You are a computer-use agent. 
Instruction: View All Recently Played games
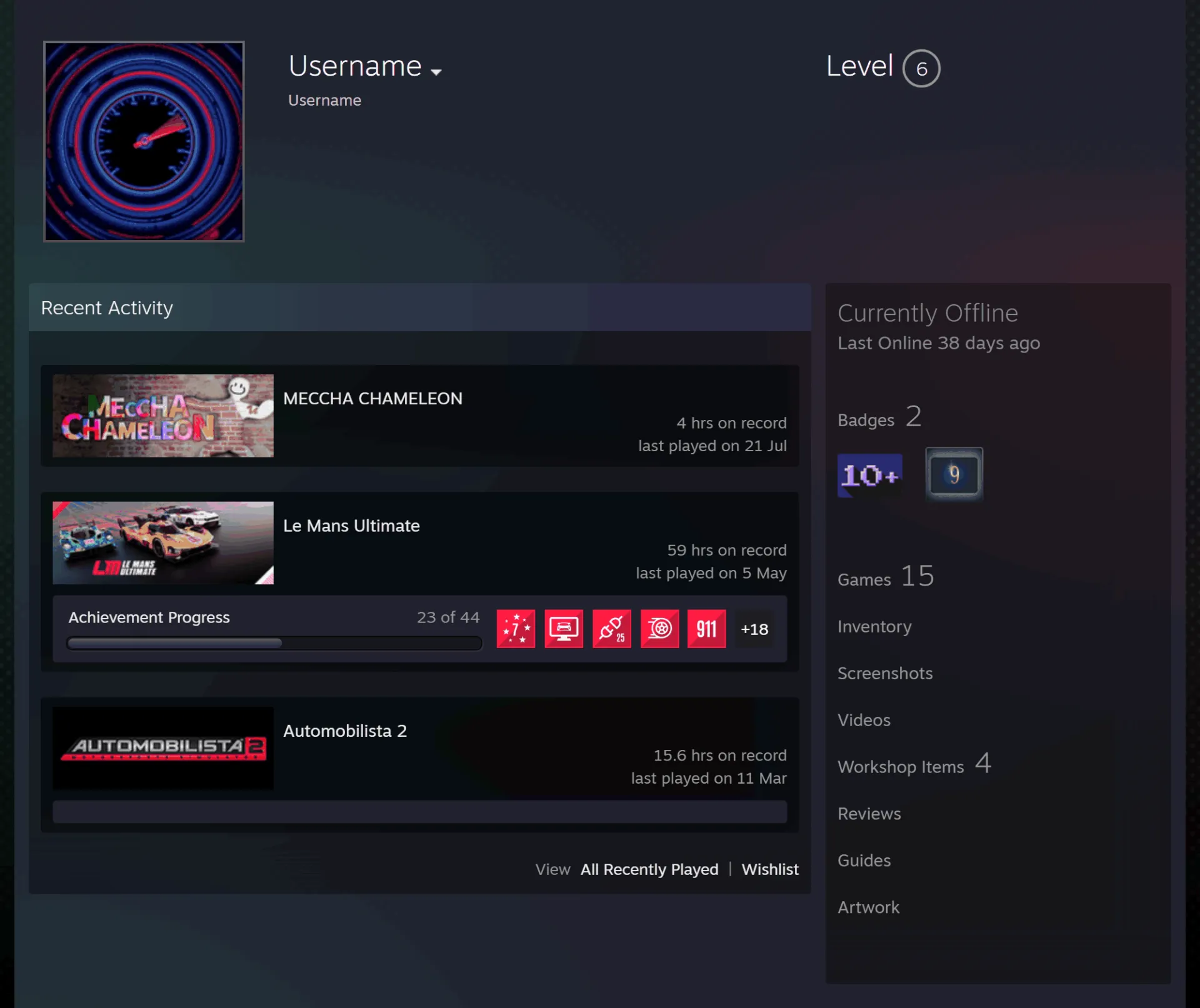click(x=649, y=869)
